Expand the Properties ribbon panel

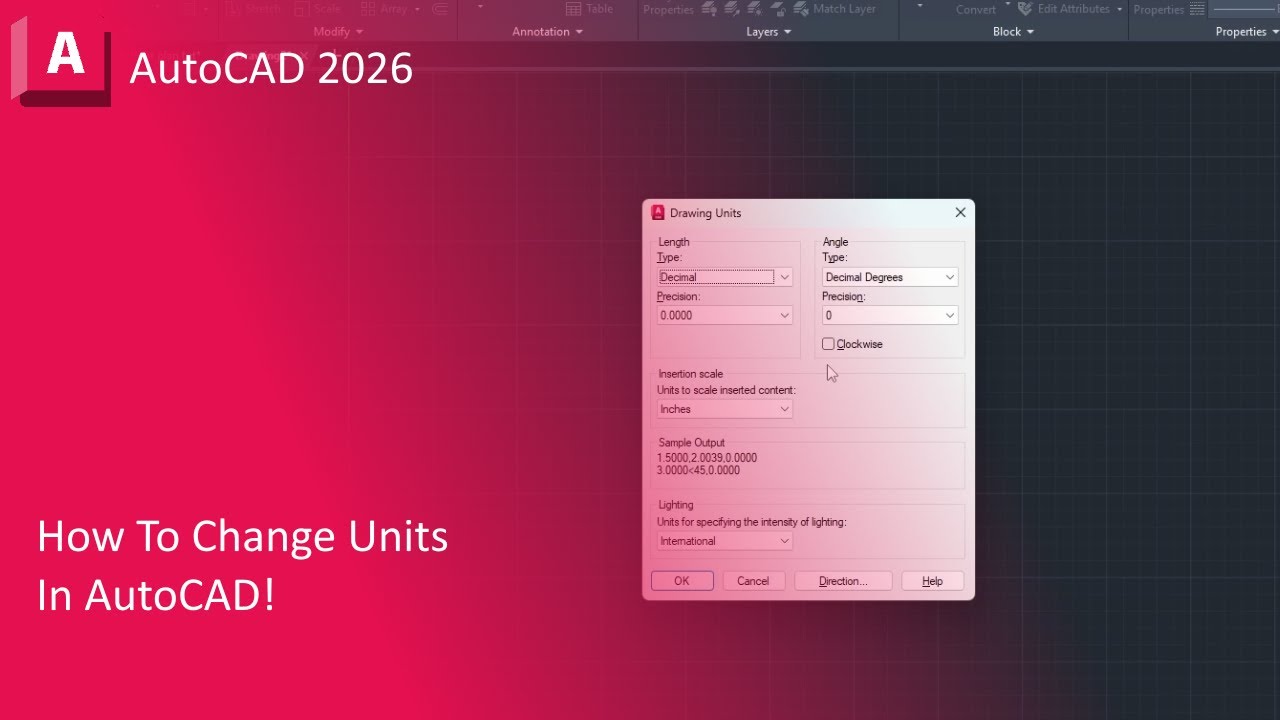pos(1247,32)
